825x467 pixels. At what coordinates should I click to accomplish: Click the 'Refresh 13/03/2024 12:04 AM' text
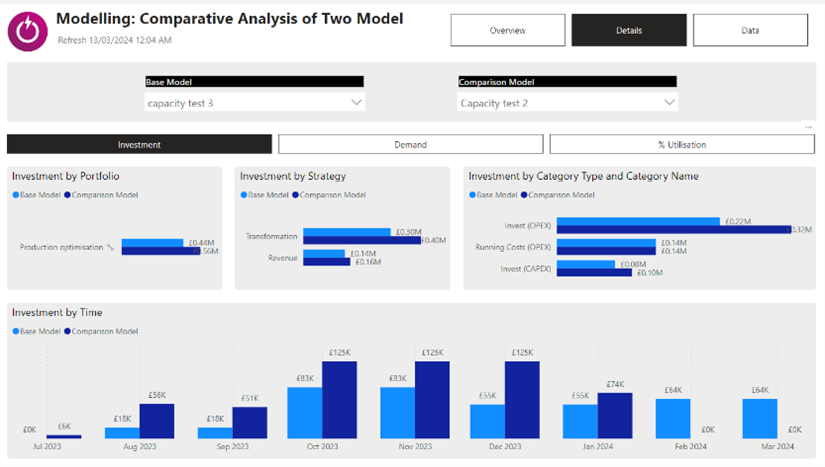pos(115,40)
